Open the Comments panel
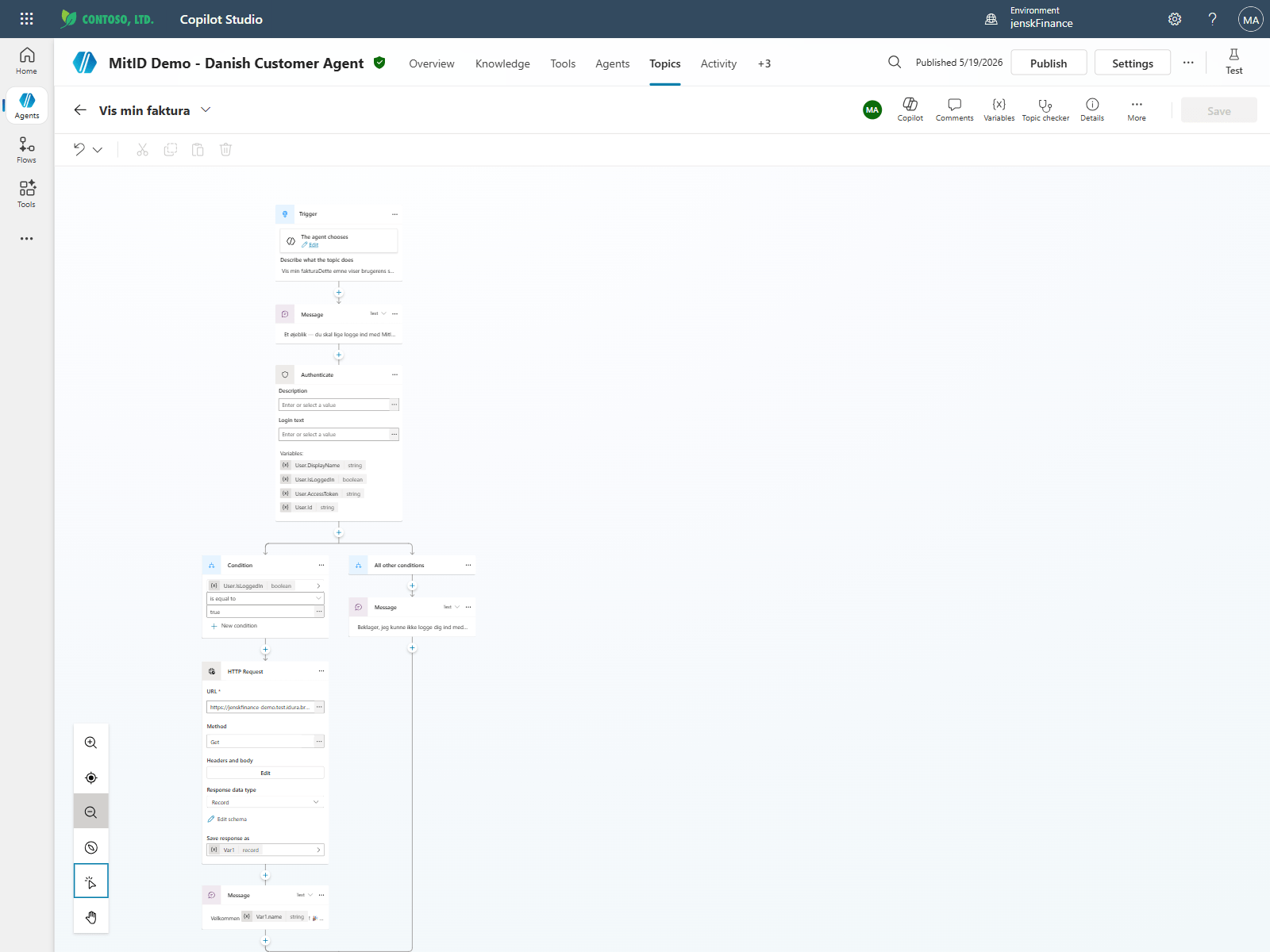Viewport: 1270px width, 952px height. pyautogui.click(x=954, y=109)
